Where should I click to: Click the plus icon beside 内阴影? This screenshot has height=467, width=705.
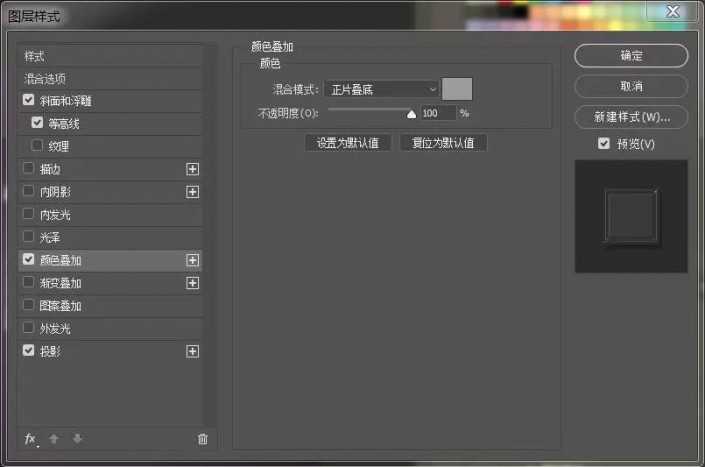coord(193,192)
